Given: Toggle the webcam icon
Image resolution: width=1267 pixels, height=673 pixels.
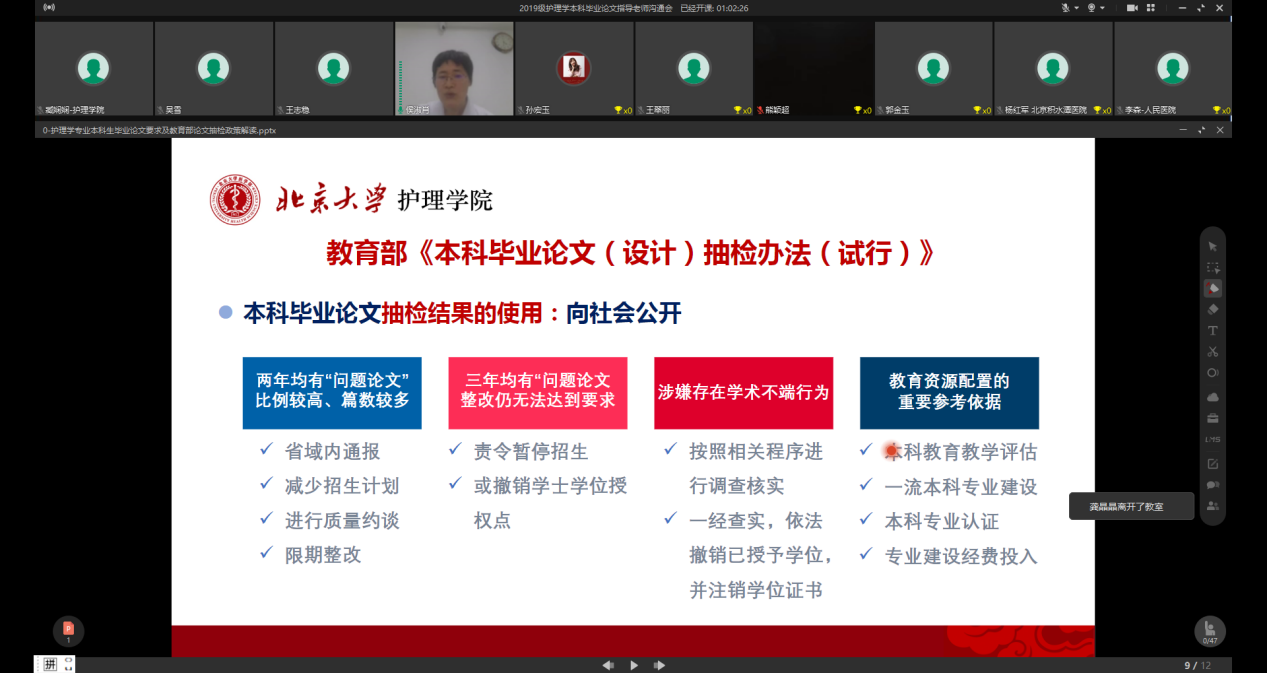Looking at the screenshot, I should (1091, 8).
